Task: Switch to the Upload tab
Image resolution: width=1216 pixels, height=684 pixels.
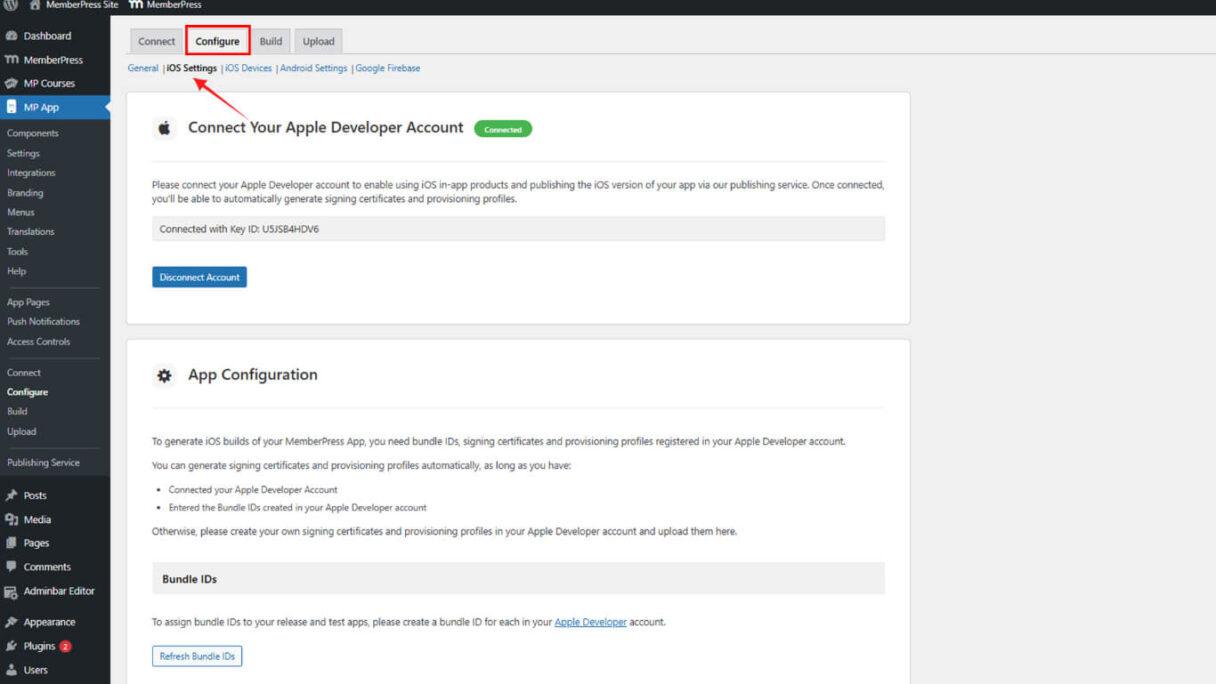Action: pos(318,41)
